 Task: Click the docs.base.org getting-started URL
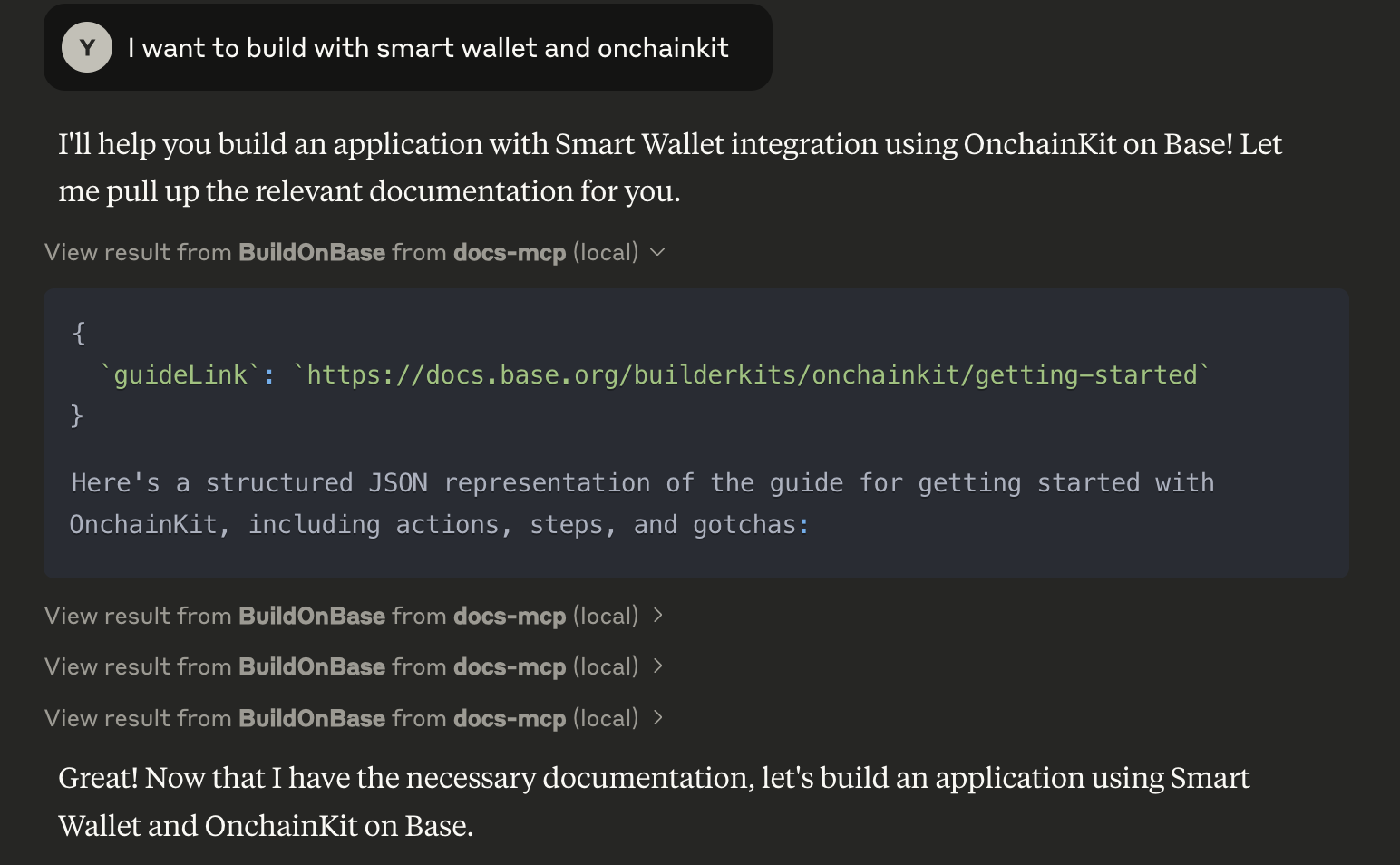752,374
